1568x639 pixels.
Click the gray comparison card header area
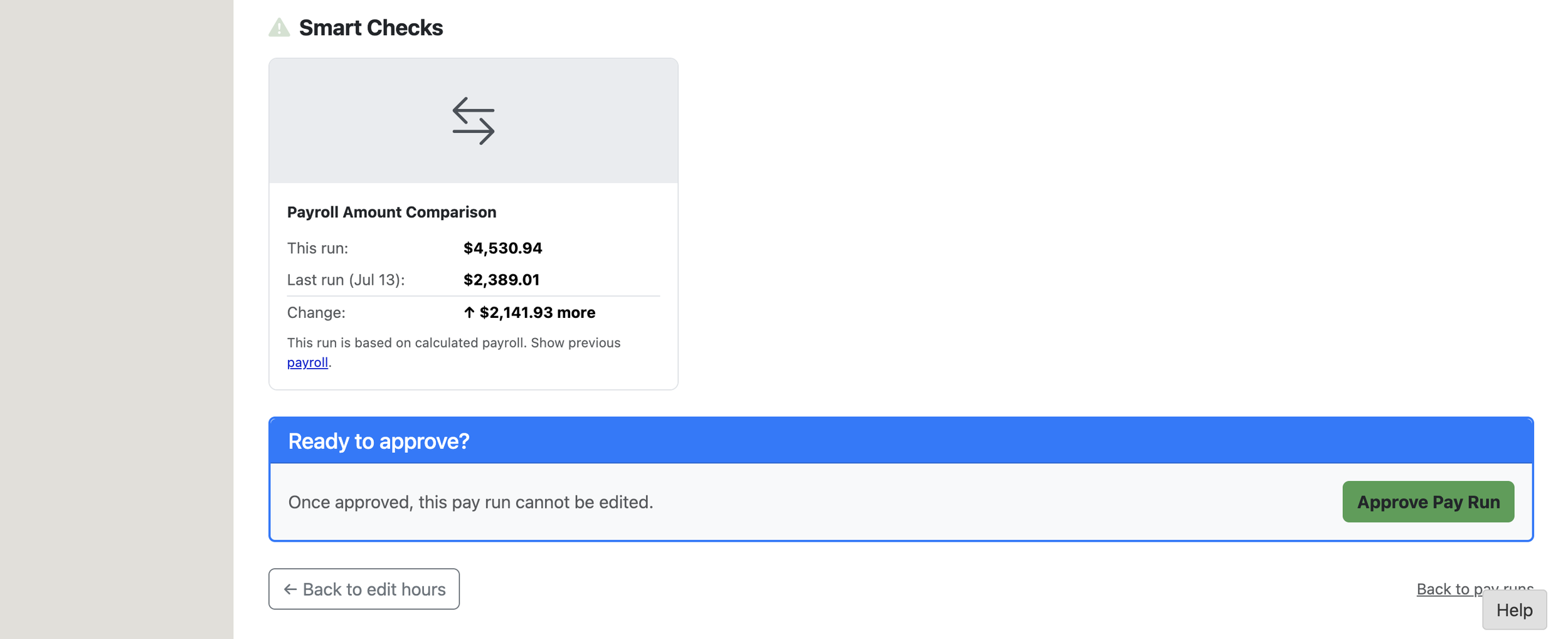474,120
